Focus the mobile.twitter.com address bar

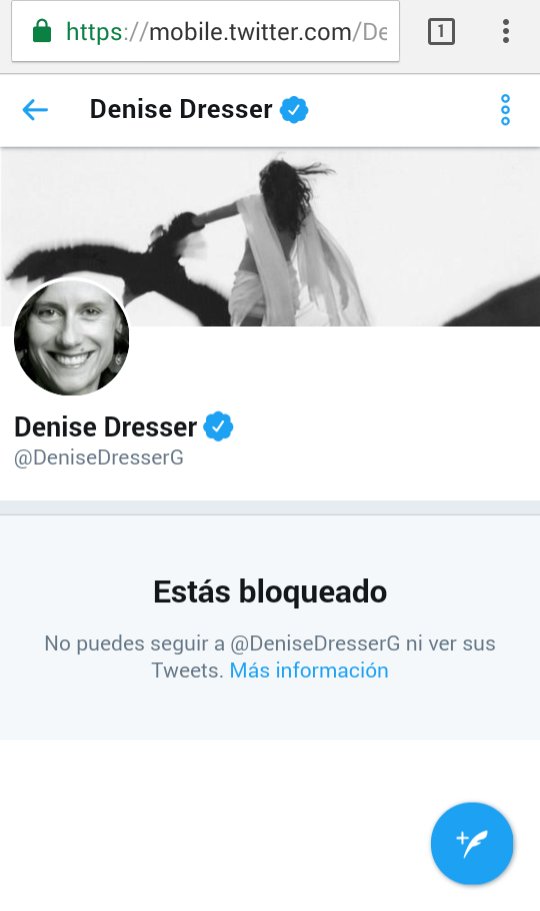pyautogui.click(x=205, y=31)
